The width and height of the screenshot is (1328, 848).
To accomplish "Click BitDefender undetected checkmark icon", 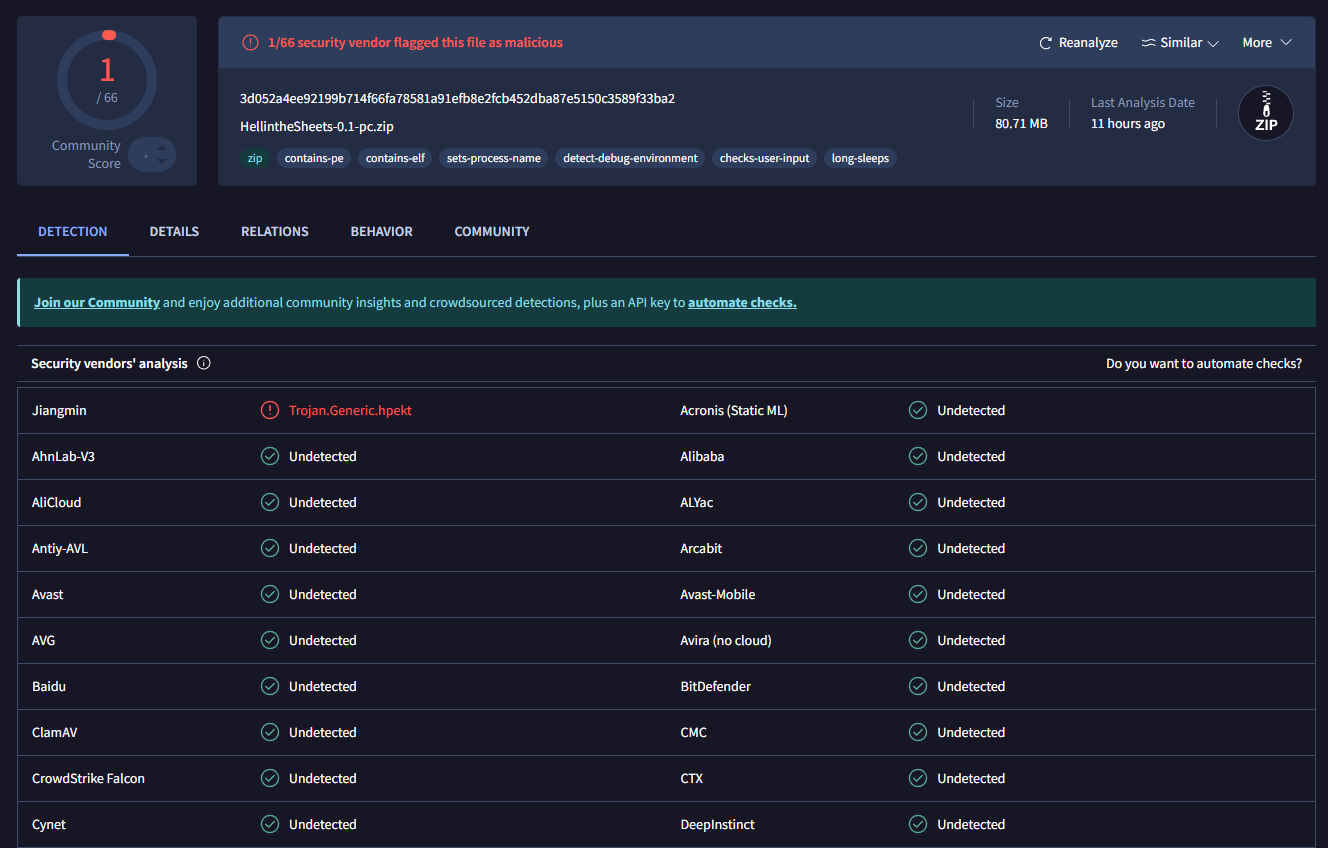I will pyautogui.click(x=918, y=686).
